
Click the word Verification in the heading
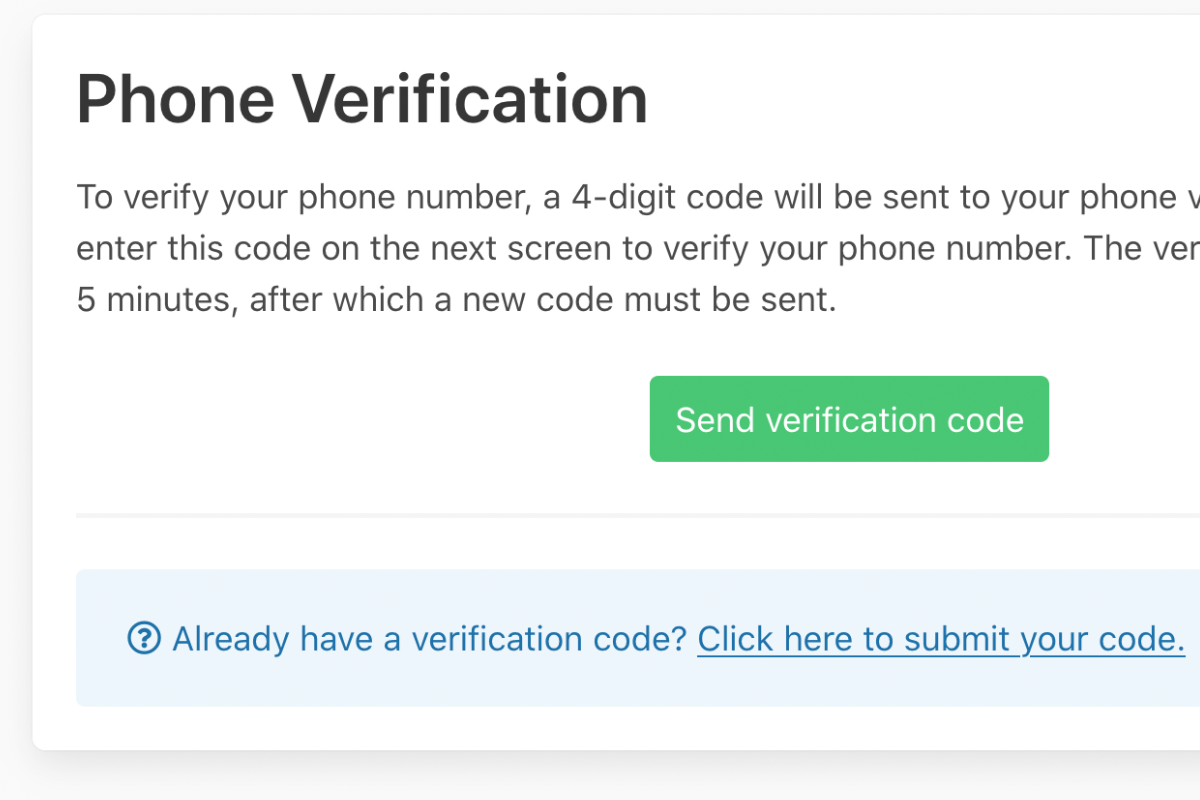pos(469,98)
